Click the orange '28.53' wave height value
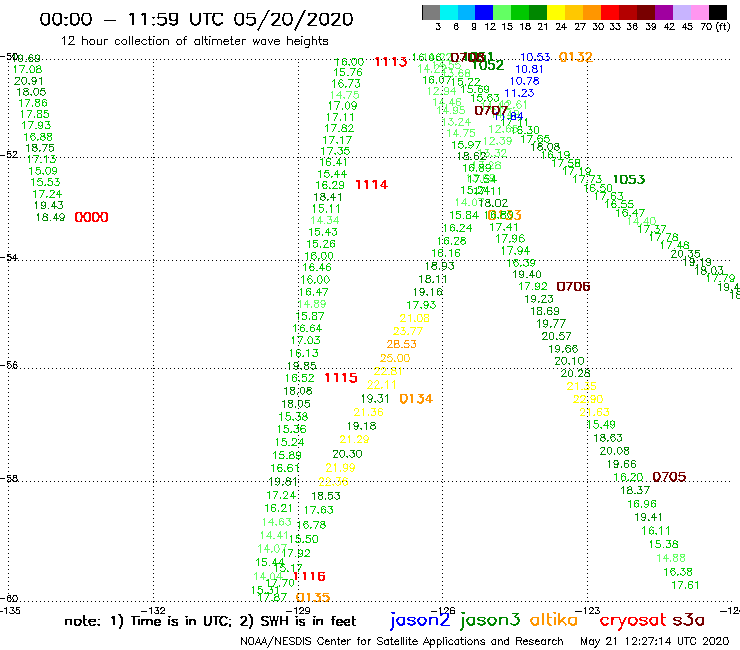The height and width of the screenshot is (650, 740). (x=402, y=344)
